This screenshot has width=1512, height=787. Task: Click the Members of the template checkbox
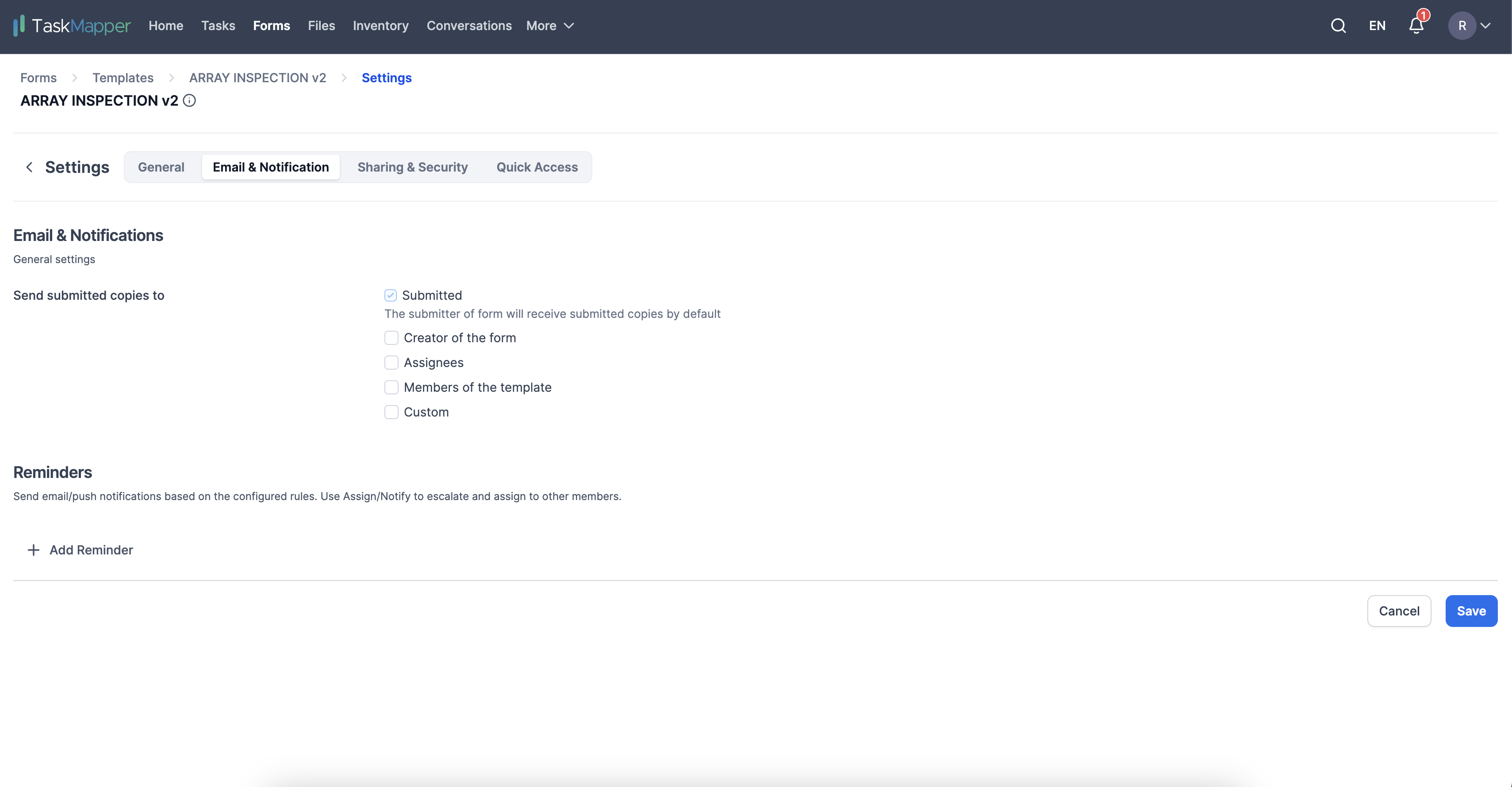[390, 387]
